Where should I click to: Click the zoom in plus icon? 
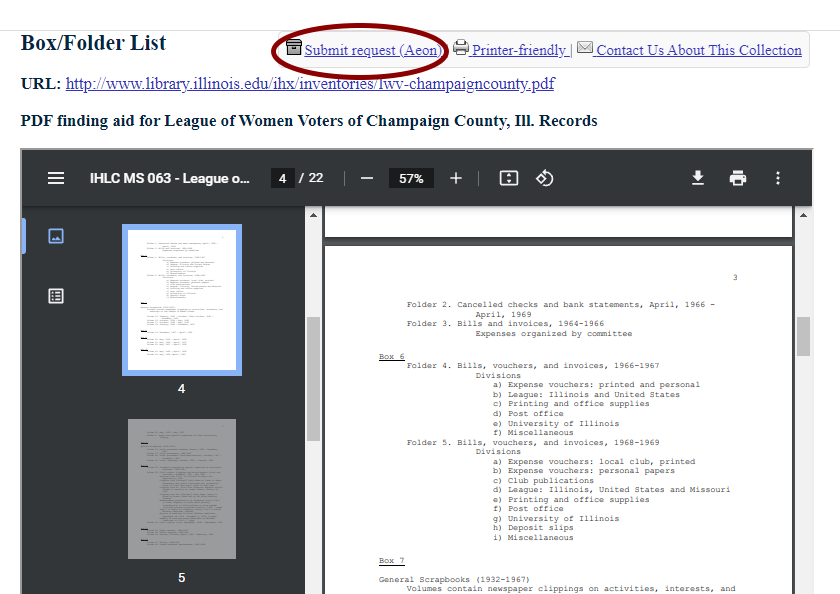click(x=456, y=178)
